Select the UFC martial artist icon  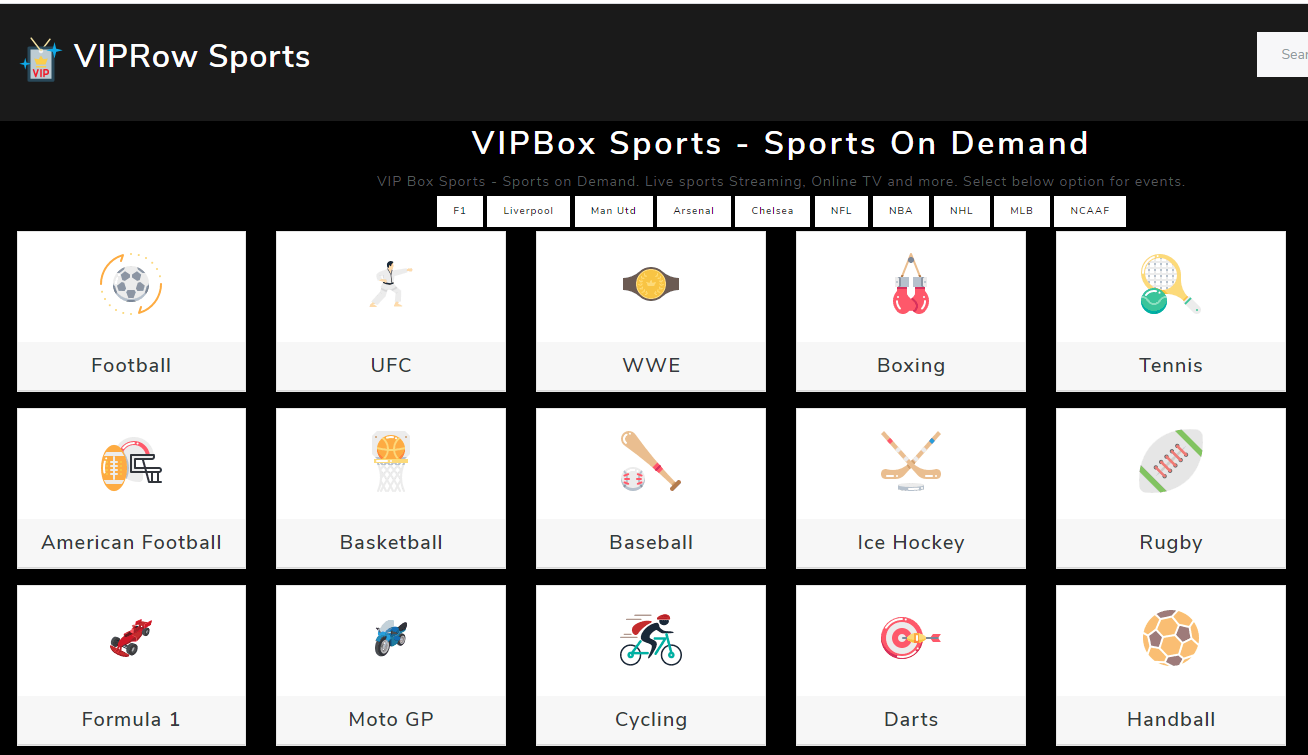[x=390, y=284]
